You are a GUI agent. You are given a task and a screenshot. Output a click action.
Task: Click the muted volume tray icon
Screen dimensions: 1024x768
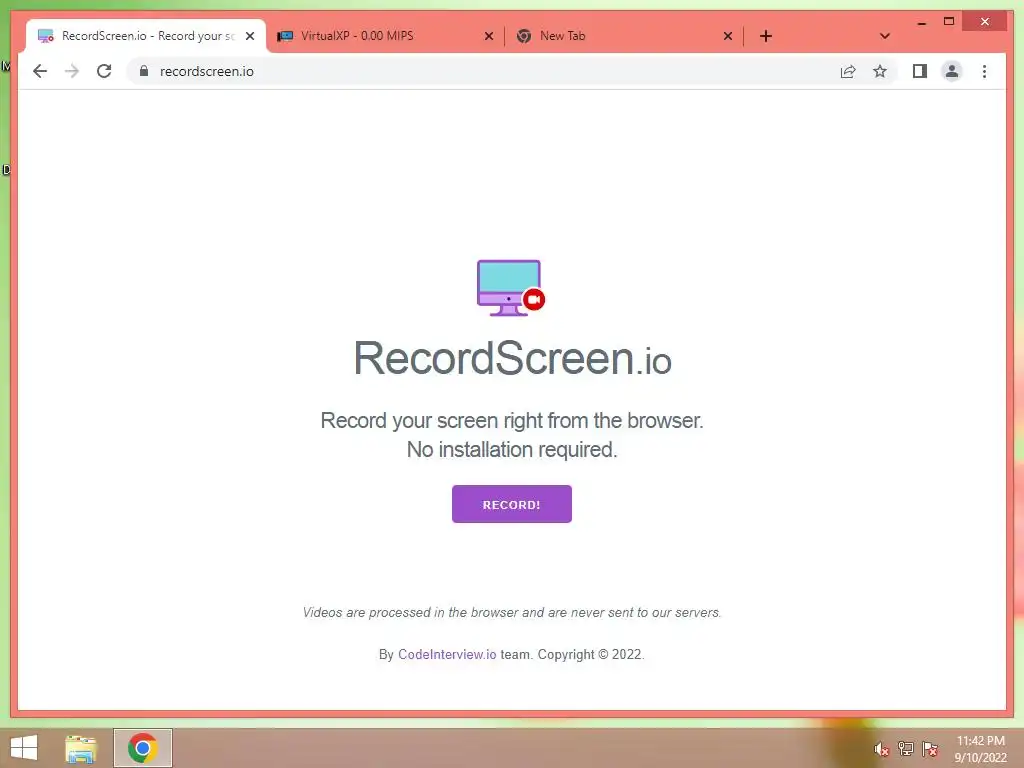(x=882, y=749)
